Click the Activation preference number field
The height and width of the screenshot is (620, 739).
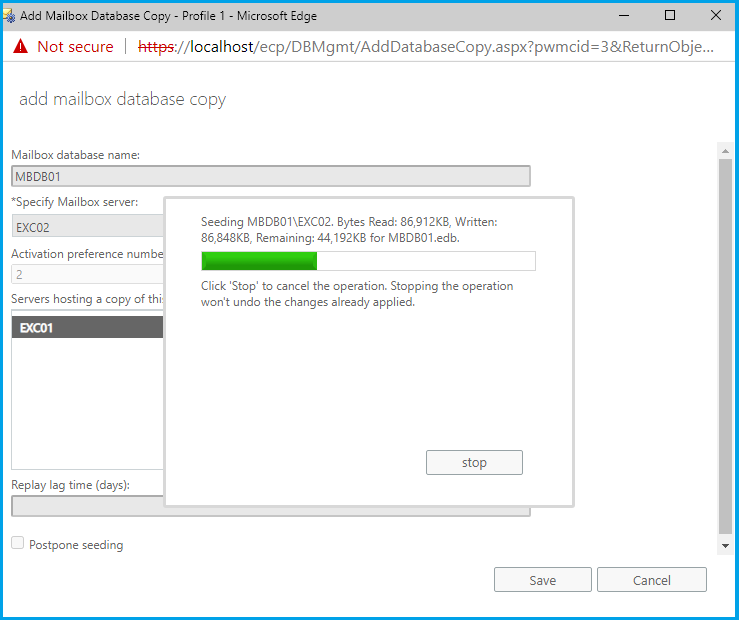coord(87,275)
